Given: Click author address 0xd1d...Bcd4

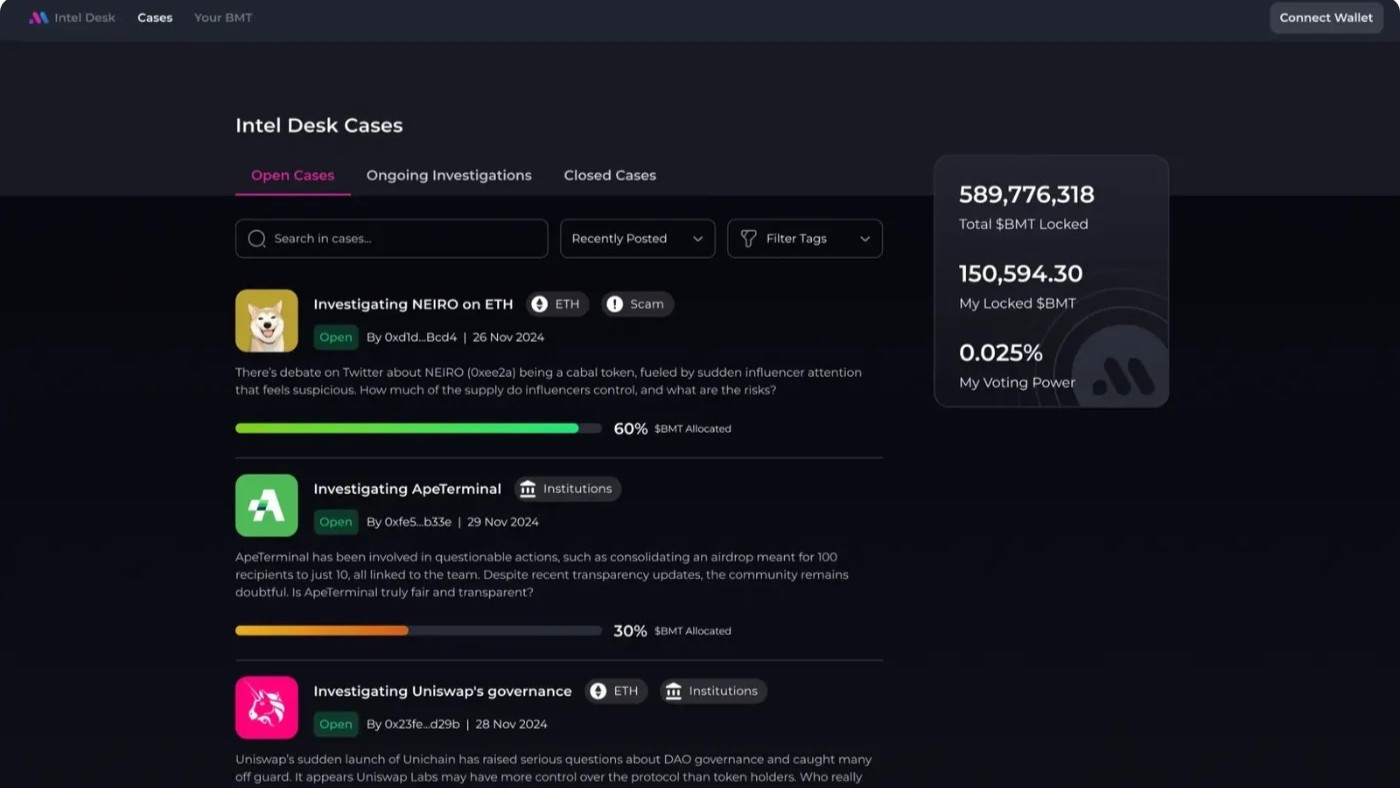Looking at the screenshot, I should (421, 337).
